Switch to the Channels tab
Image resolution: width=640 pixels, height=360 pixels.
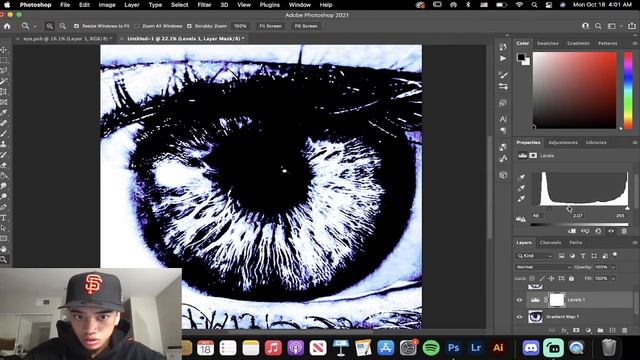pos(550,242)
